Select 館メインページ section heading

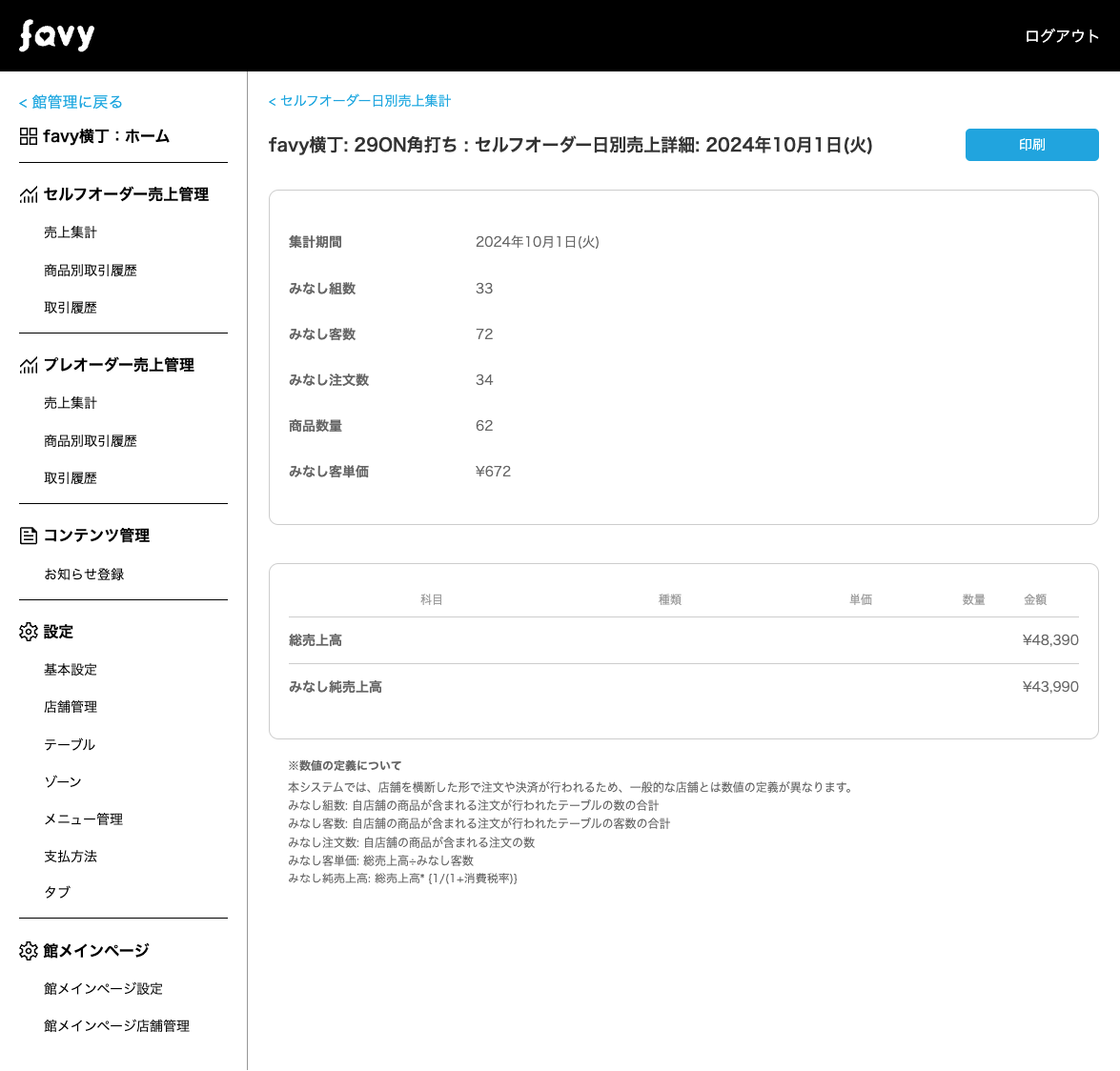tap(96, 951)
